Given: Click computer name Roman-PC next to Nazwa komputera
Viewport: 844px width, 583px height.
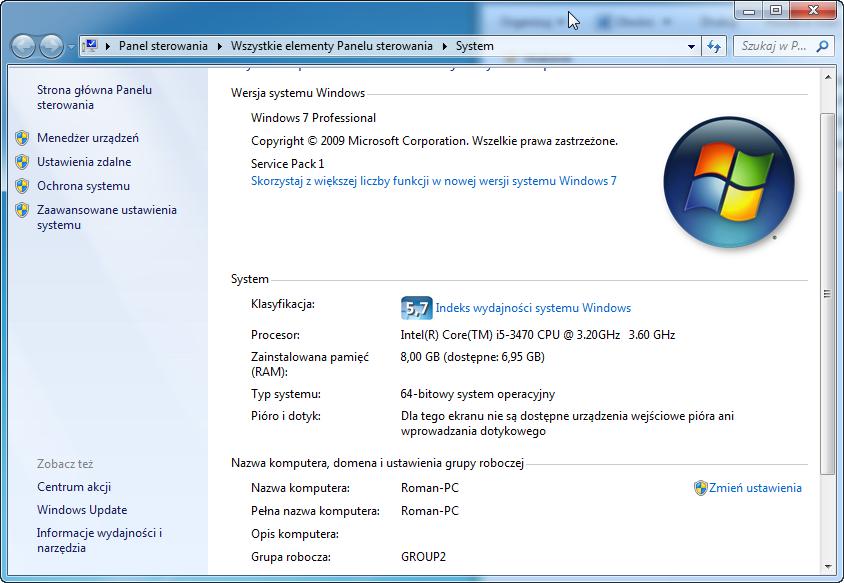Looking at the screenshot, I should (430, 488).
